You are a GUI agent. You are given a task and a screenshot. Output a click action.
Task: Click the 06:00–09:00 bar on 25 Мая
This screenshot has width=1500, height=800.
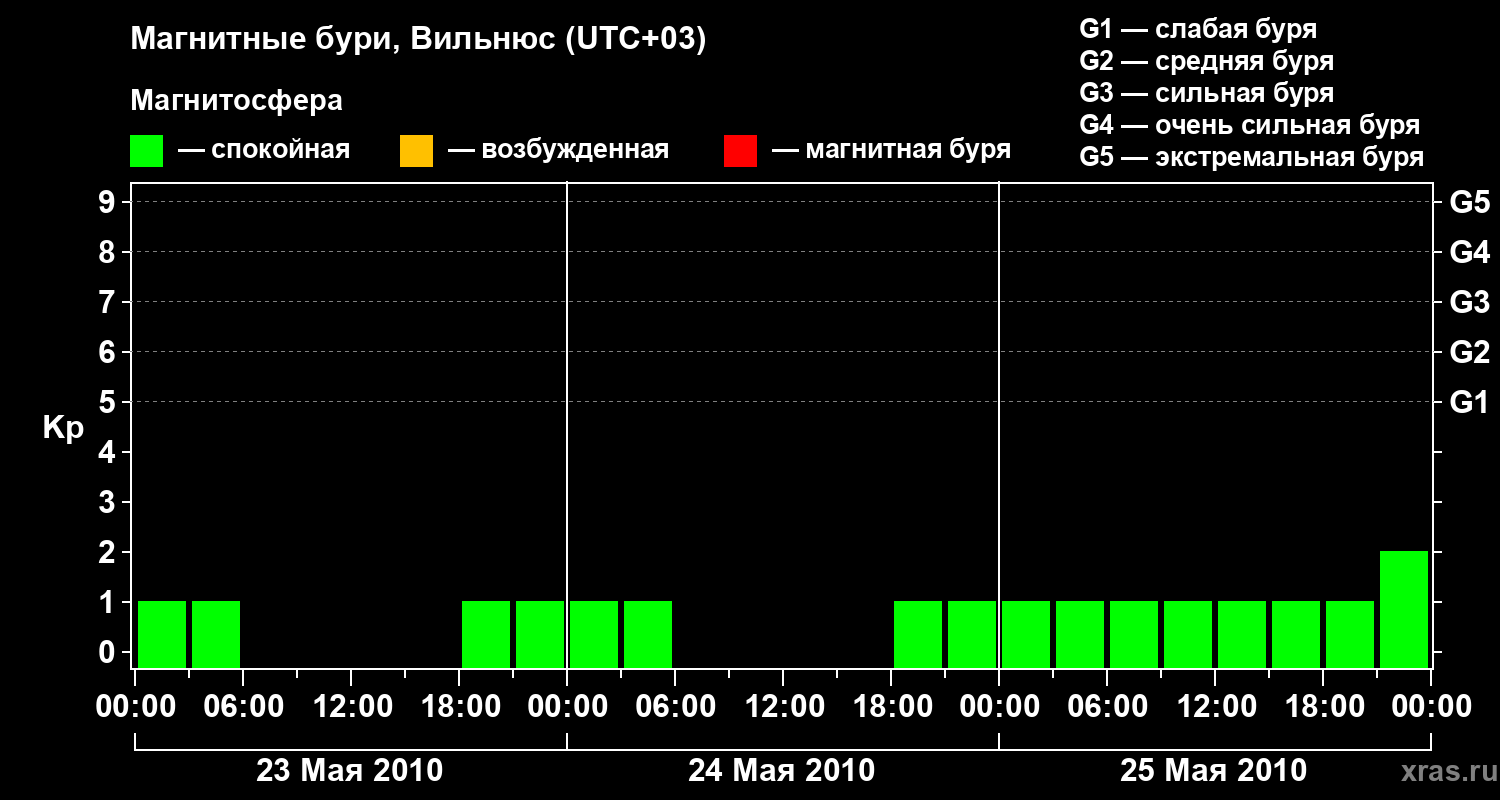[x=1134, y=634]
